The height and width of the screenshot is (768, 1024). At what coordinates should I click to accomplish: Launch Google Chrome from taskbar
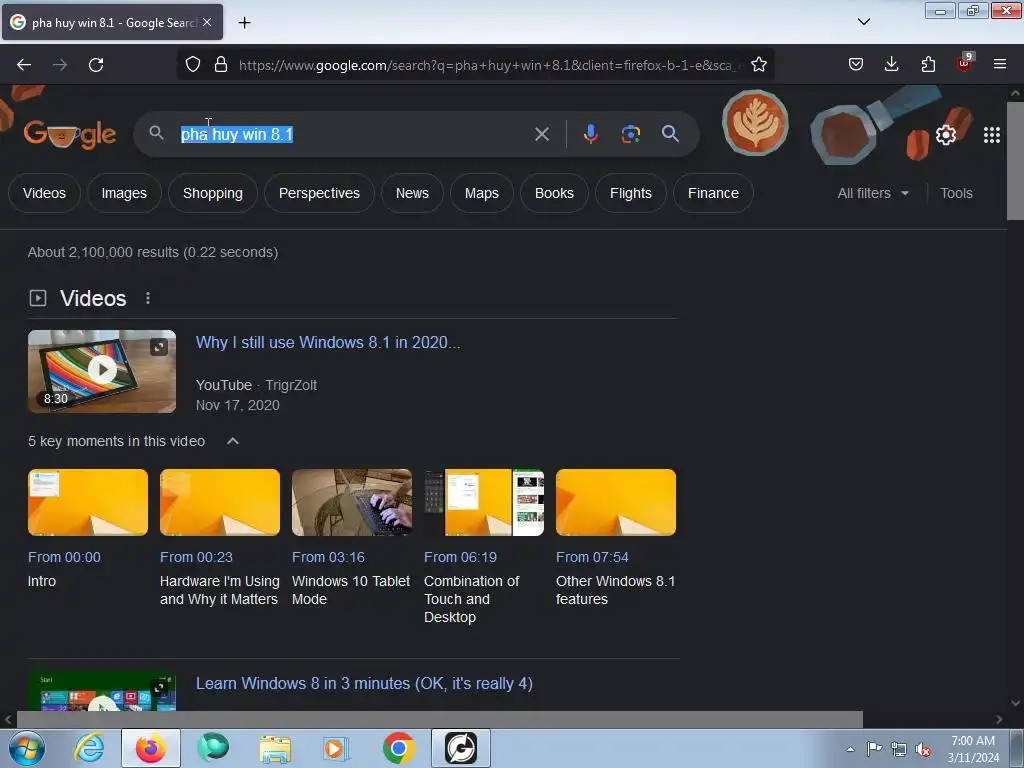click(x=398, y=748)
